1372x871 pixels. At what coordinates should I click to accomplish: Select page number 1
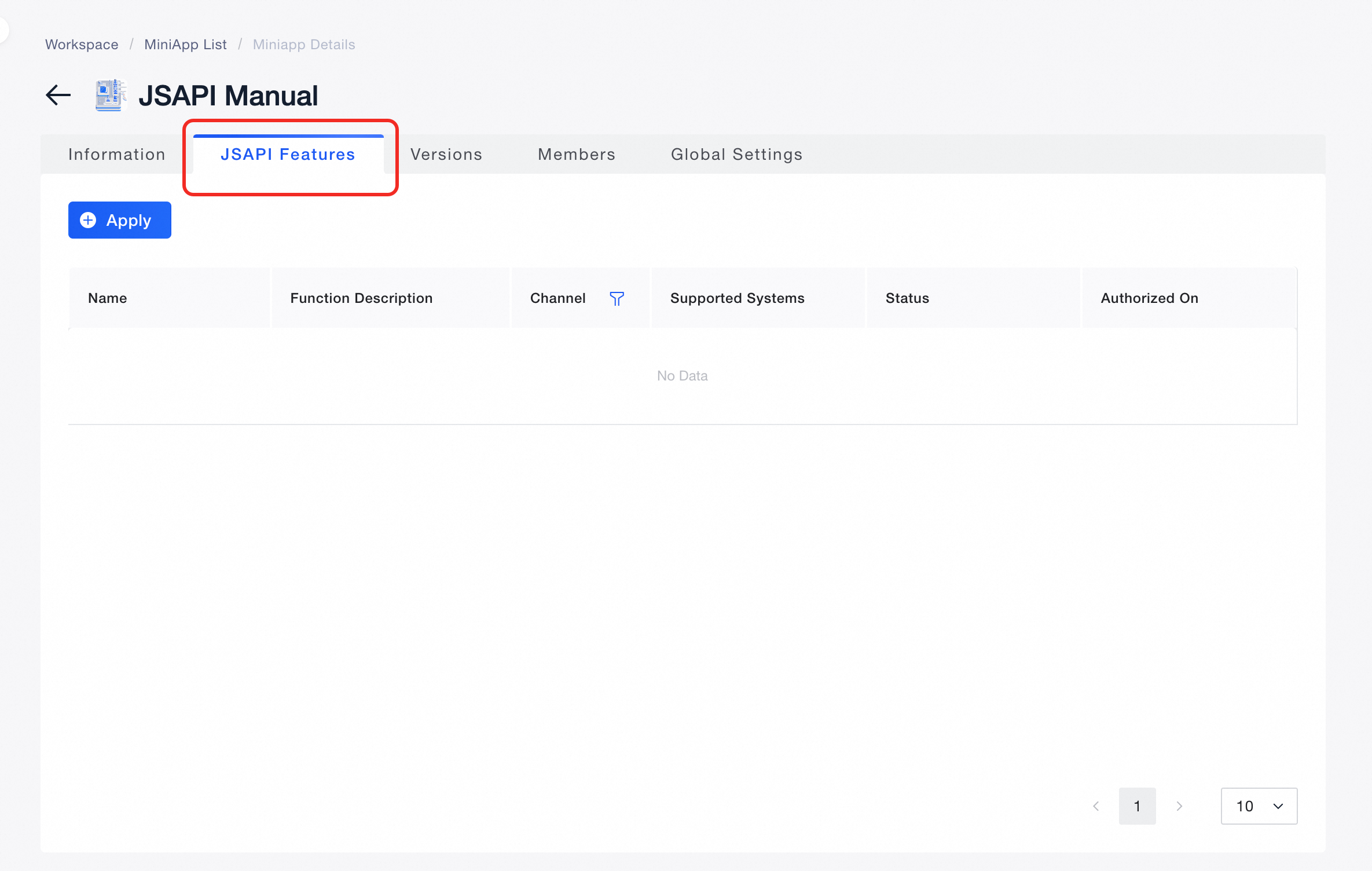[x=1137, y=806]
